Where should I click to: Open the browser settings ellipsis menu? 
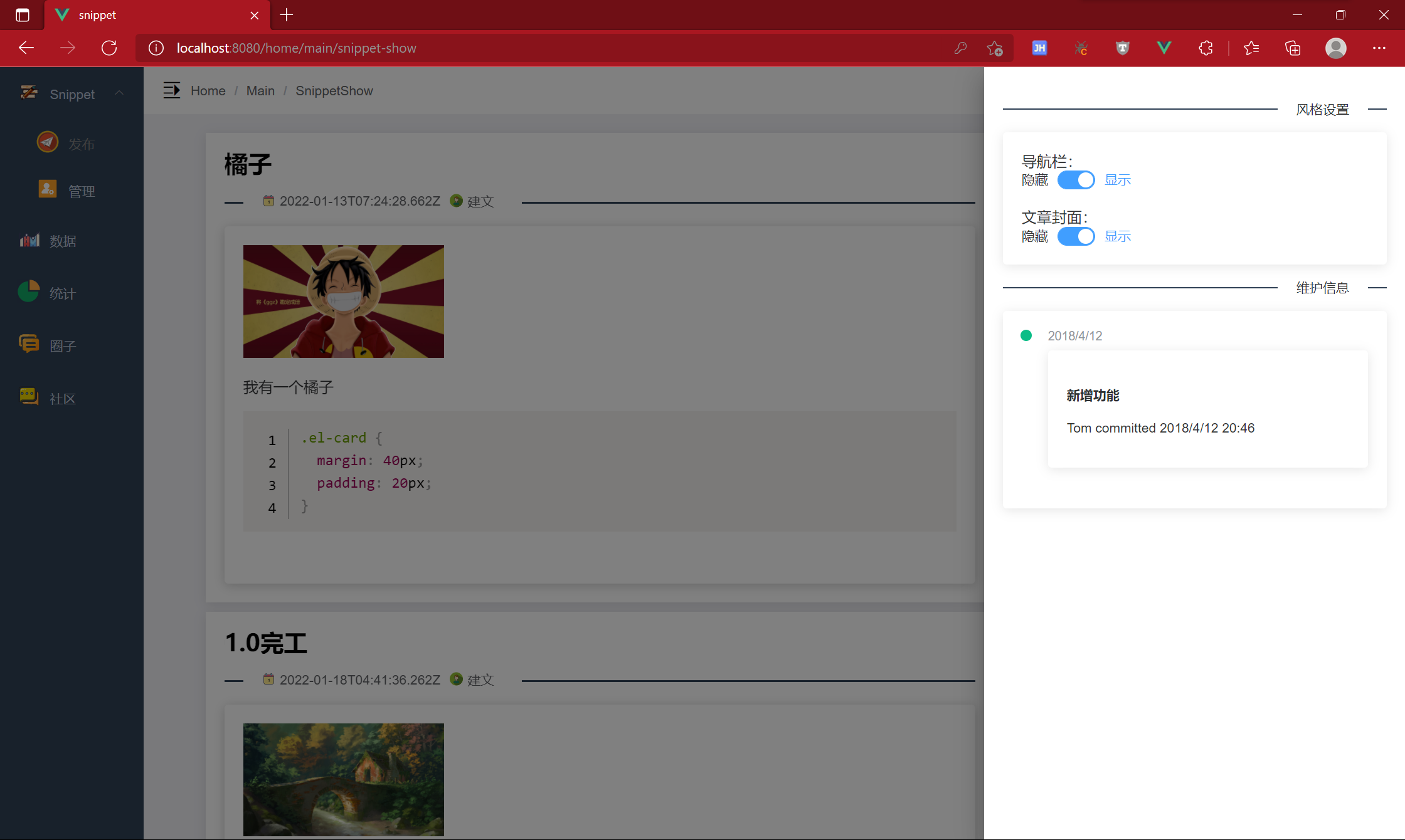coord(1379,48)
